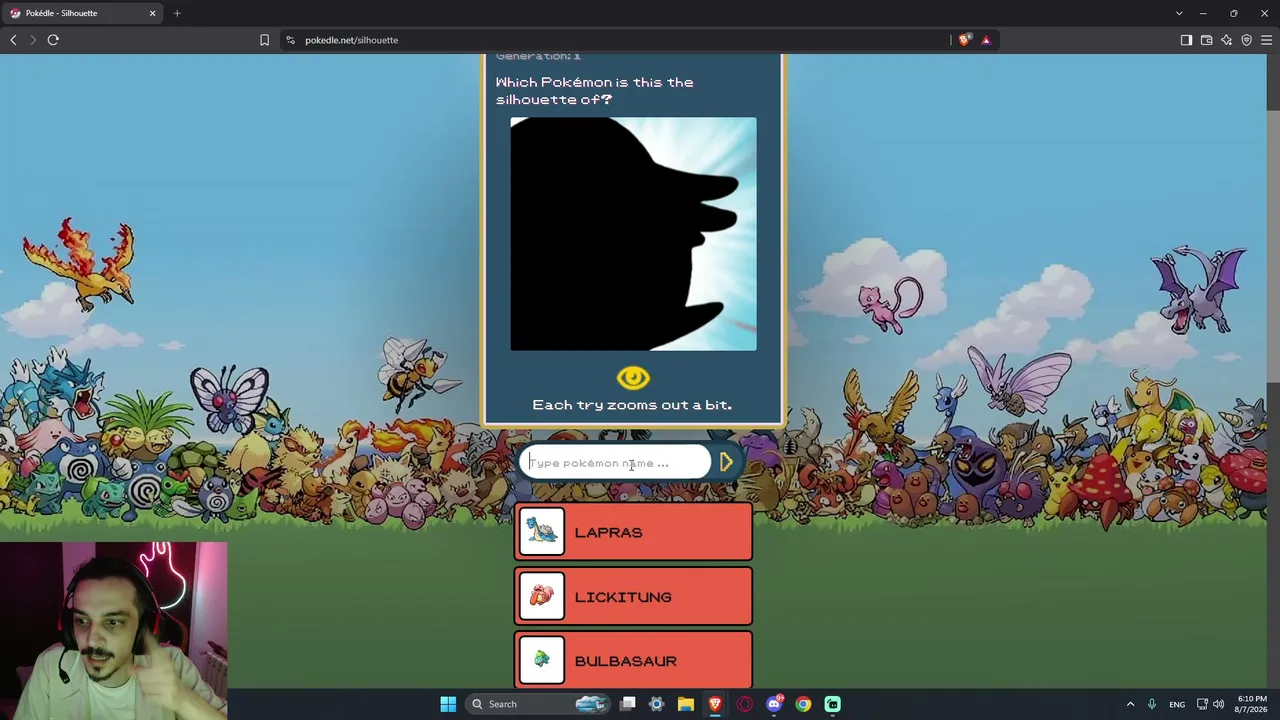
Task: Go forward to the next page
Action: (x=33, y=40)
